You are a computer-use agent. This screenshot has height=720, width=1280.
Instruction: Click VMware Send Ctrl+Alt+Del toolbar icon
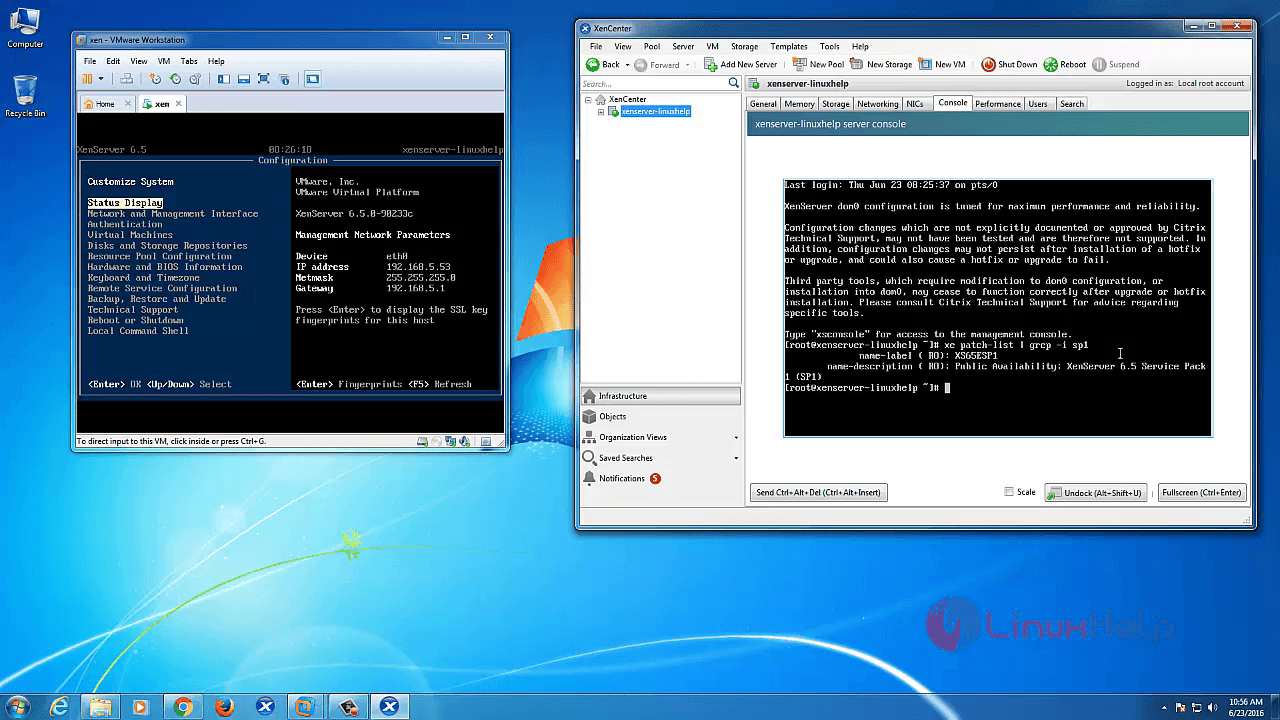(x=126, y=78)
